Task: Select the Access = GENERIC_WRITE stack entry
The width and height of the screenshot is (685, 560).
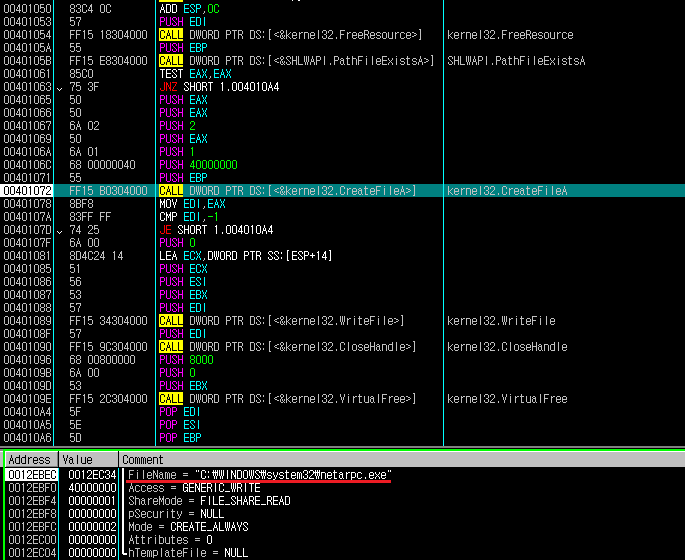Action: pyautogui.click(x=194, y=487)
